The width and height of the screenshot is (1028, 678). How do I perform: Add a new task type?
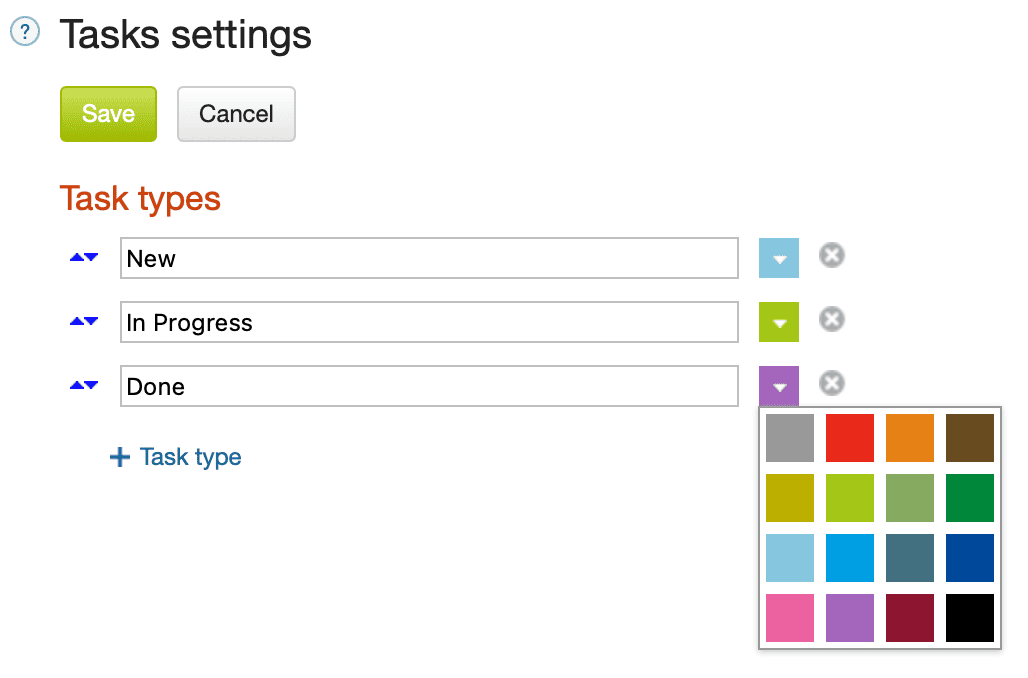[x=176, y=457]
